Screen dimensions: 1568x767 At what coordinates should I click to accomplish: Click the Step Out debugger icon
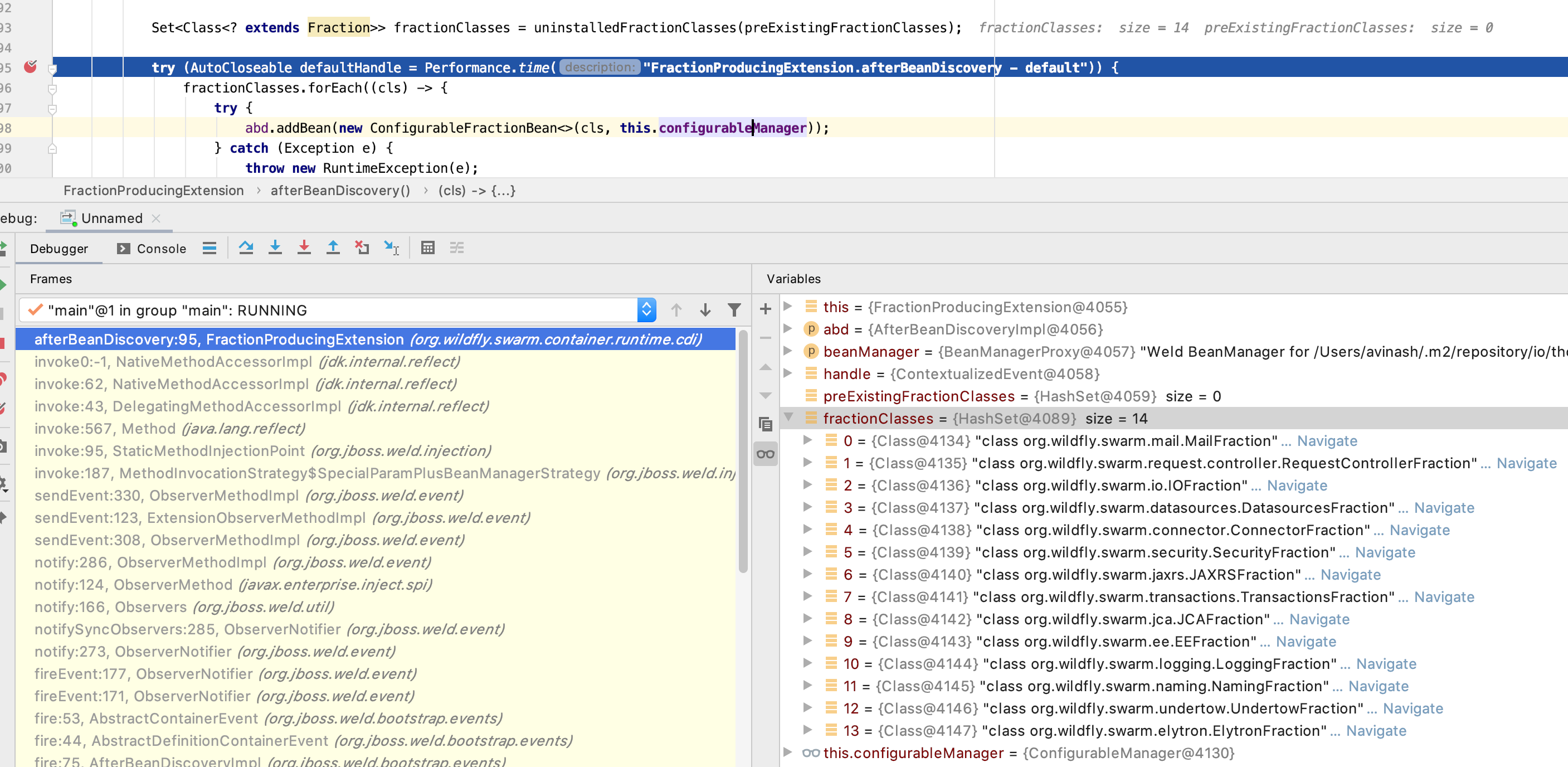(333, 247)
